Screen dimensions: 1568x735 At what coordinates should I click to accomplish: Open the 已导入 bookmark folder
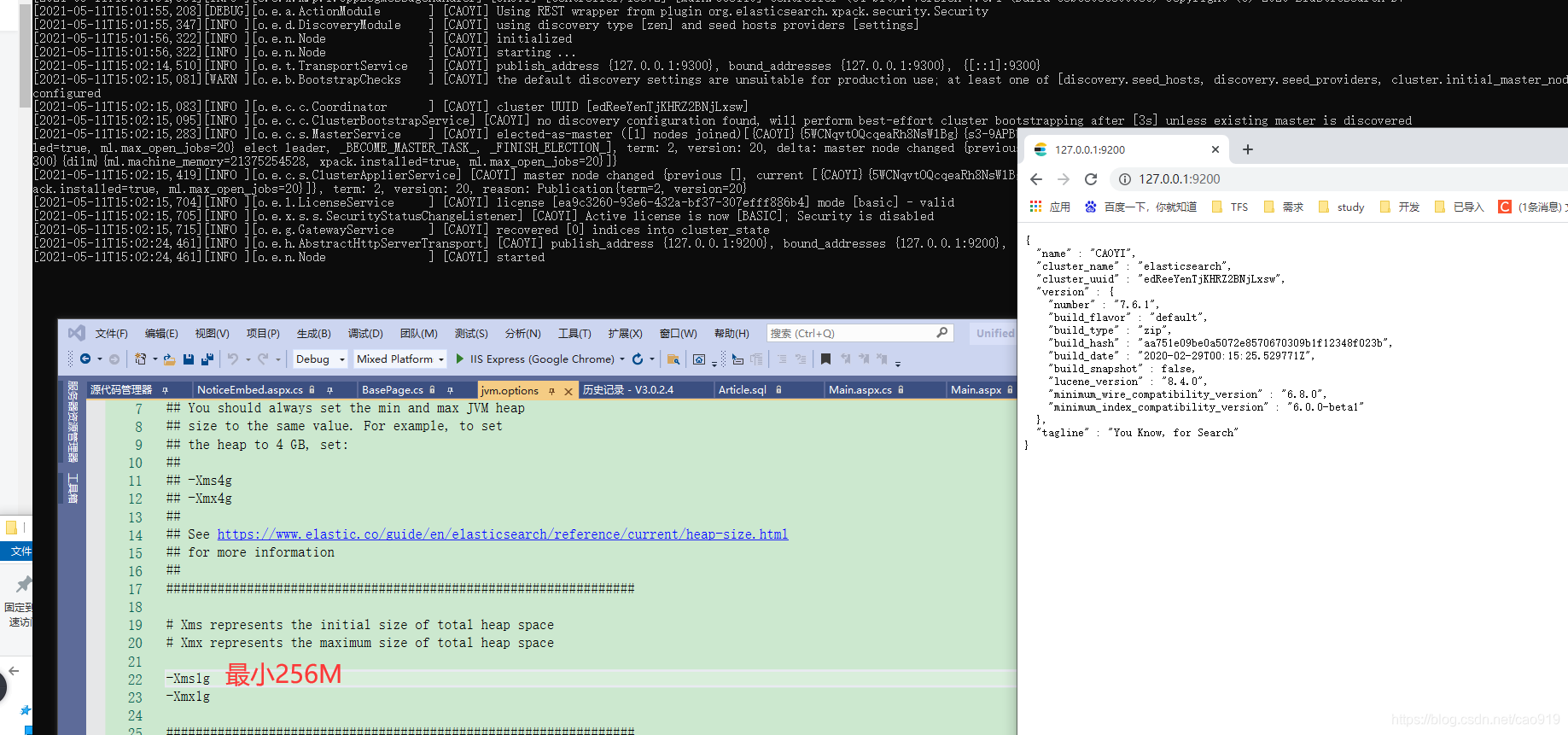pos(1460,207)
